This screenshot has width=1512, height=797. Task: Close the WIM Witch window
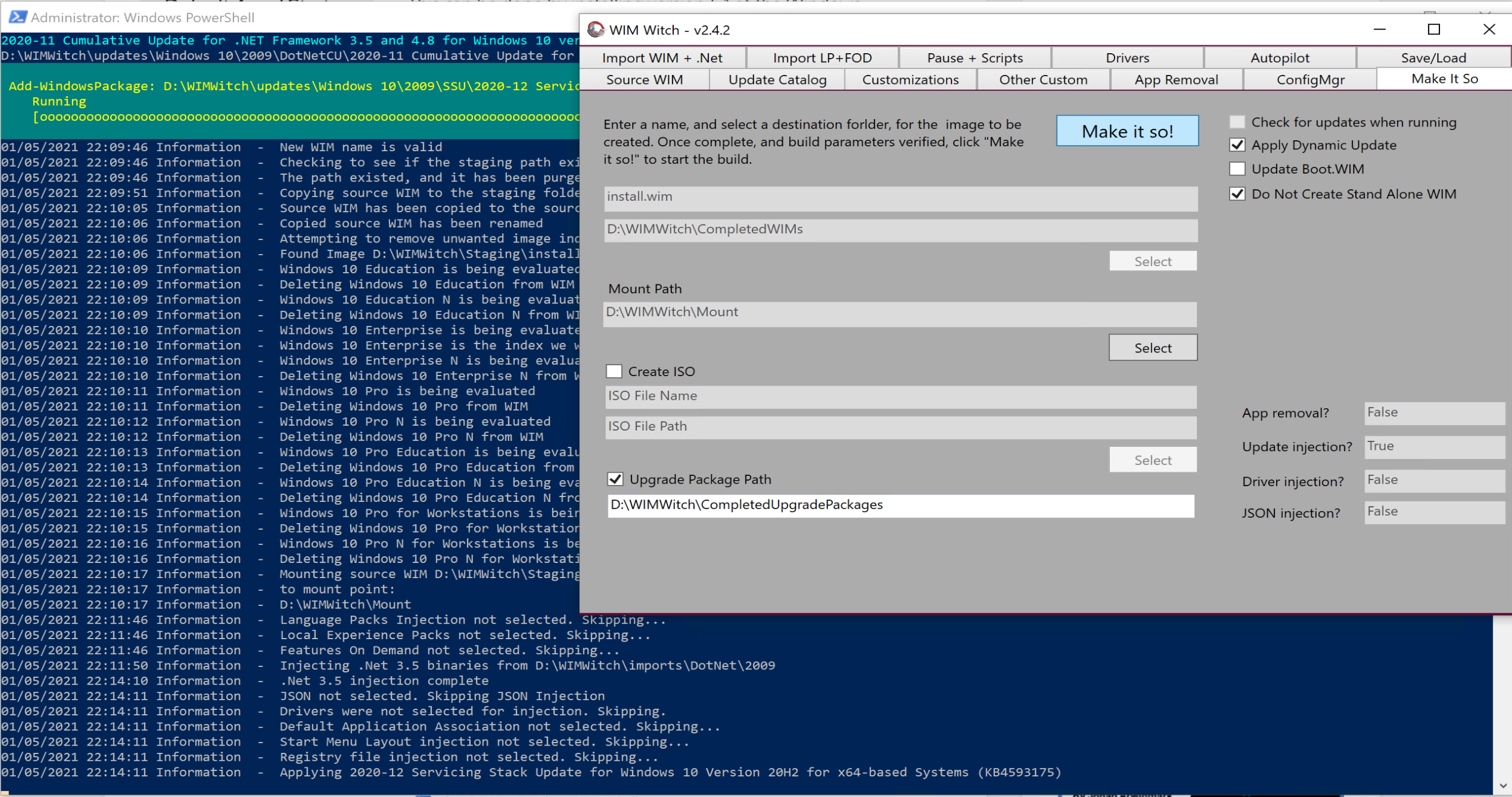point(1489,30)
